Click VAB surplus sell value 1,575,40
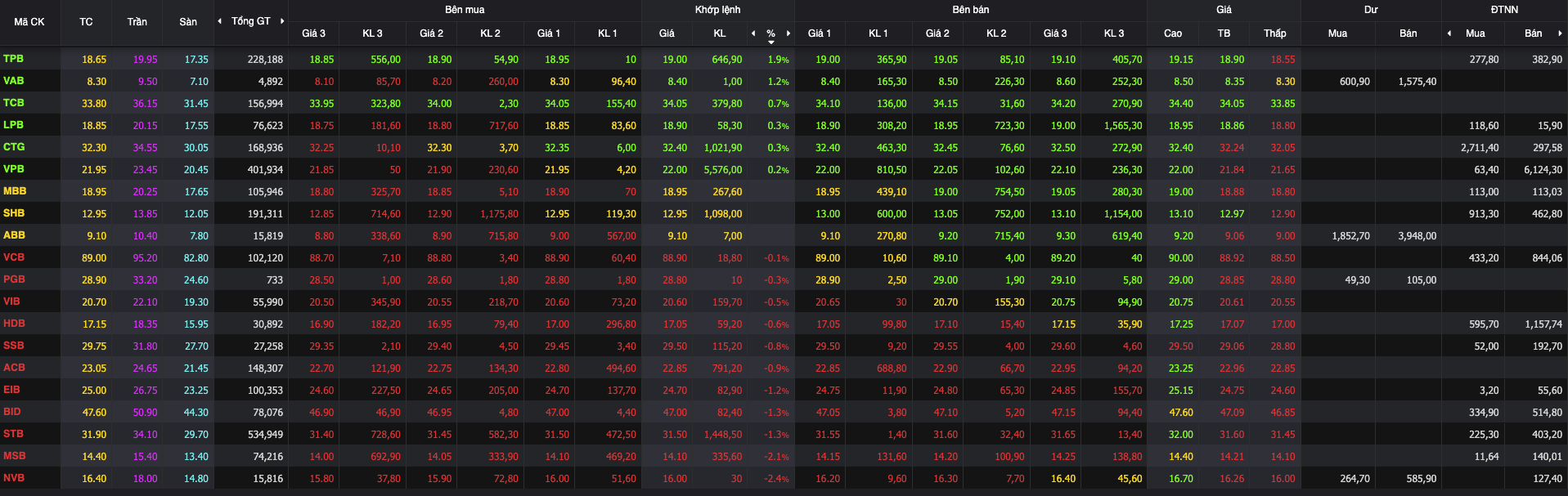Screen dimensions: 1568x496 (x=1417, y=82)
